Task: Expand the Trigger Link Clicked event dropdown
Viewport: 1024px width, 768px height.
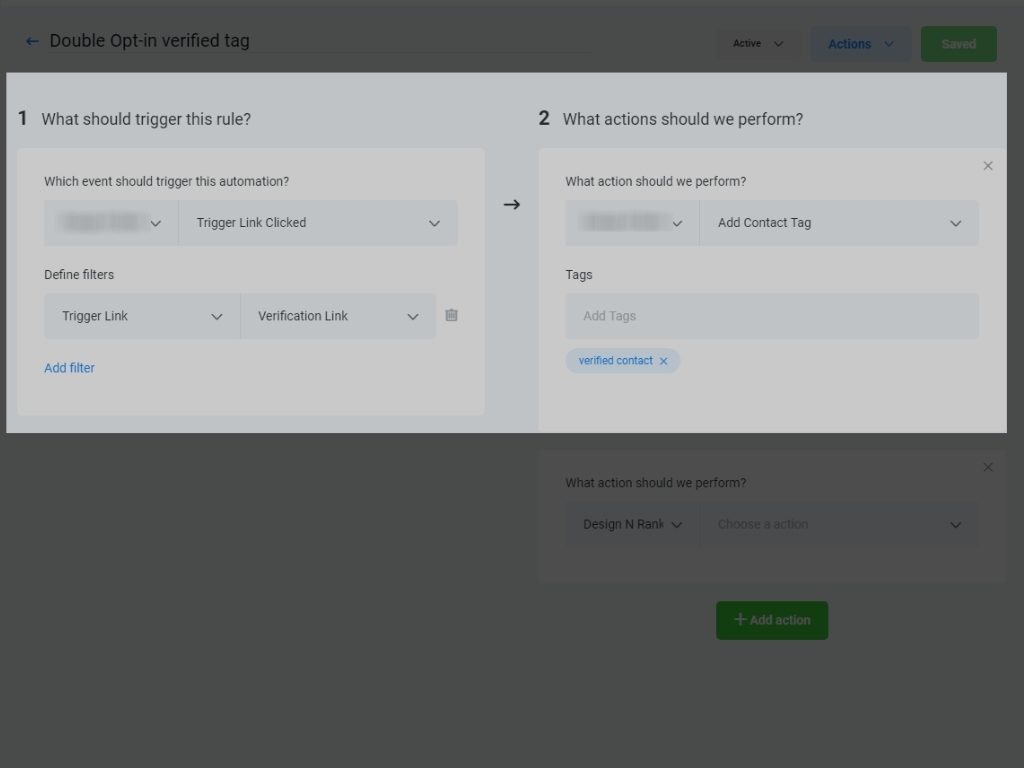Action: (318, 223)
